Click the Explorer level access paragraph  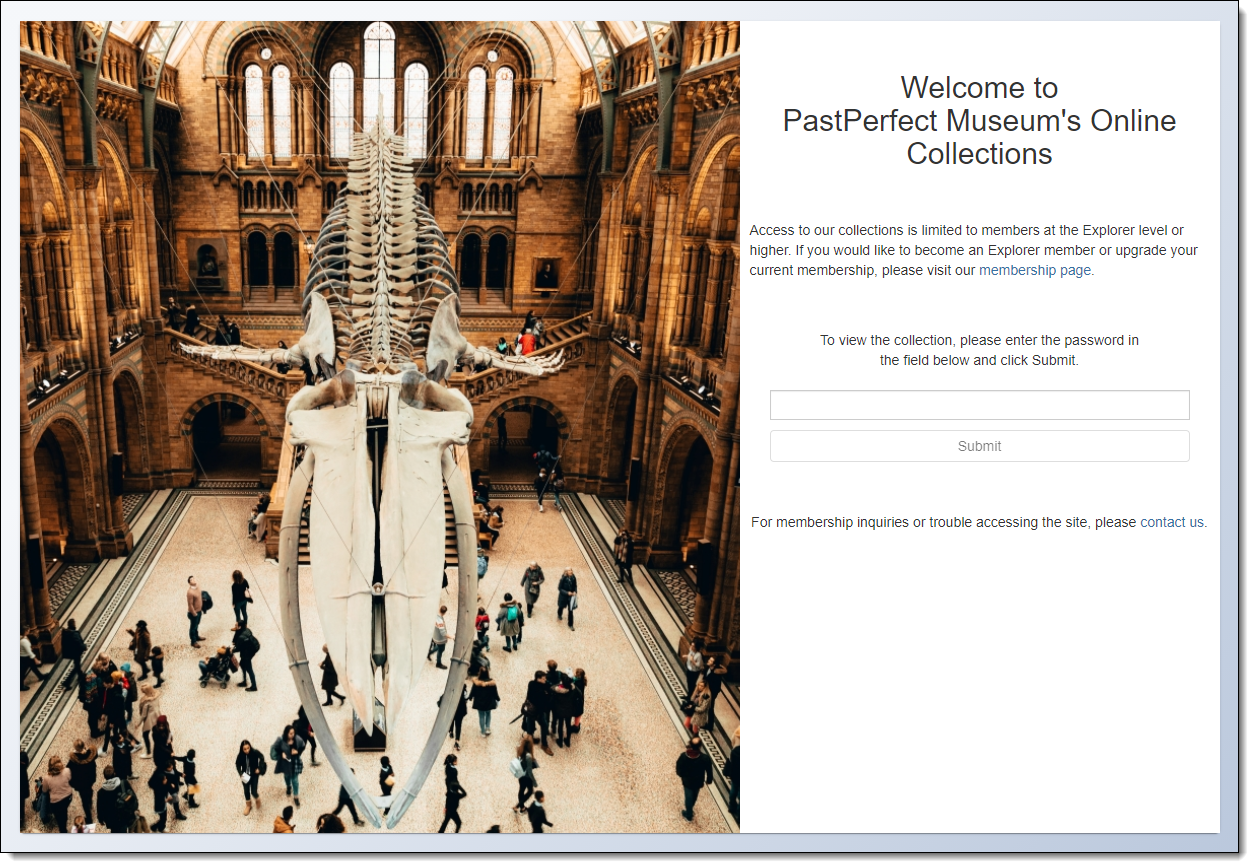click(x=973, y=251)
